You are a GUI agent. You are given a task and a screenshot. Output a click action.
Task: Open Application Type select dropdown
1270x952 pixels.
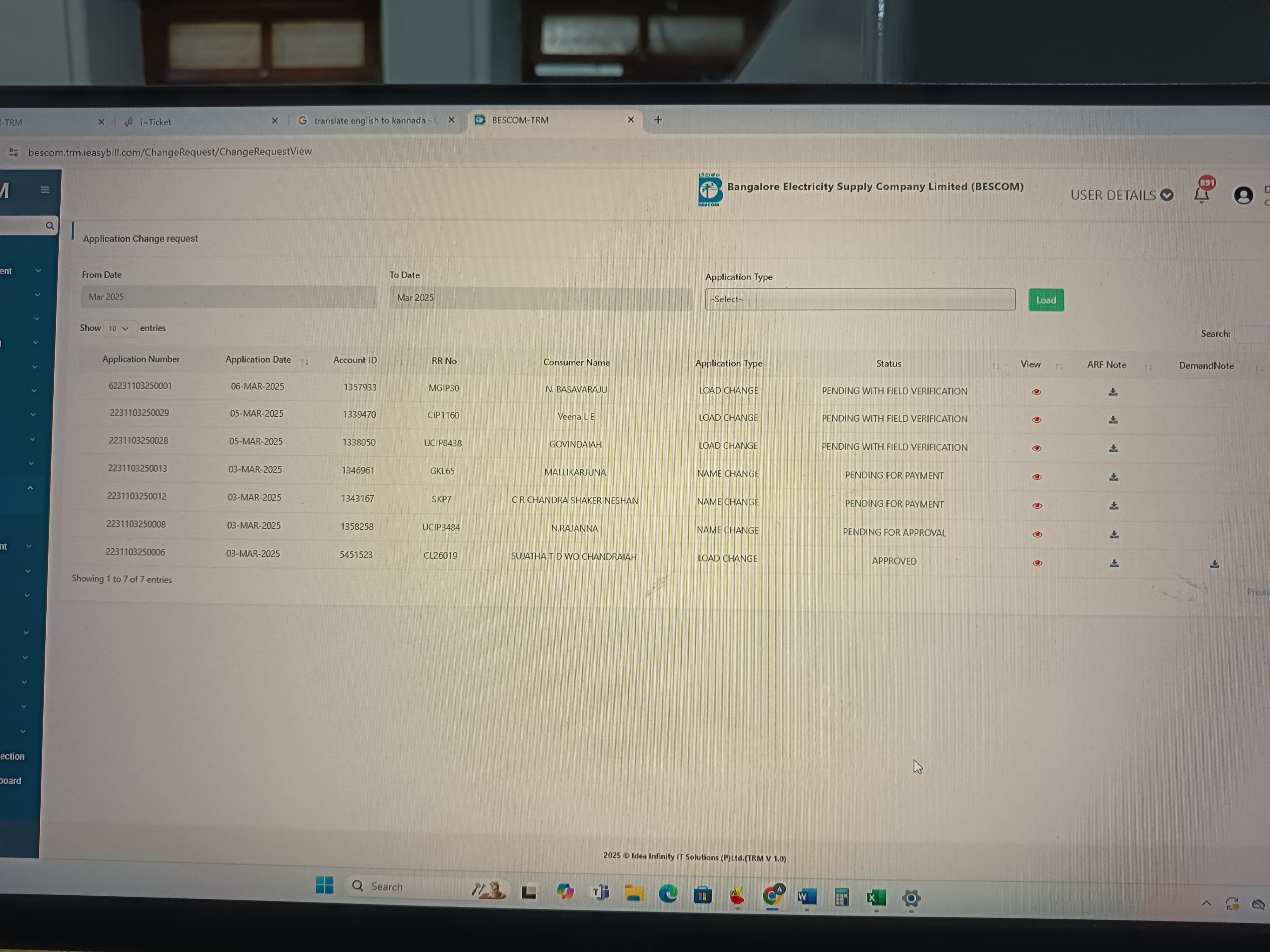point(859,299)
